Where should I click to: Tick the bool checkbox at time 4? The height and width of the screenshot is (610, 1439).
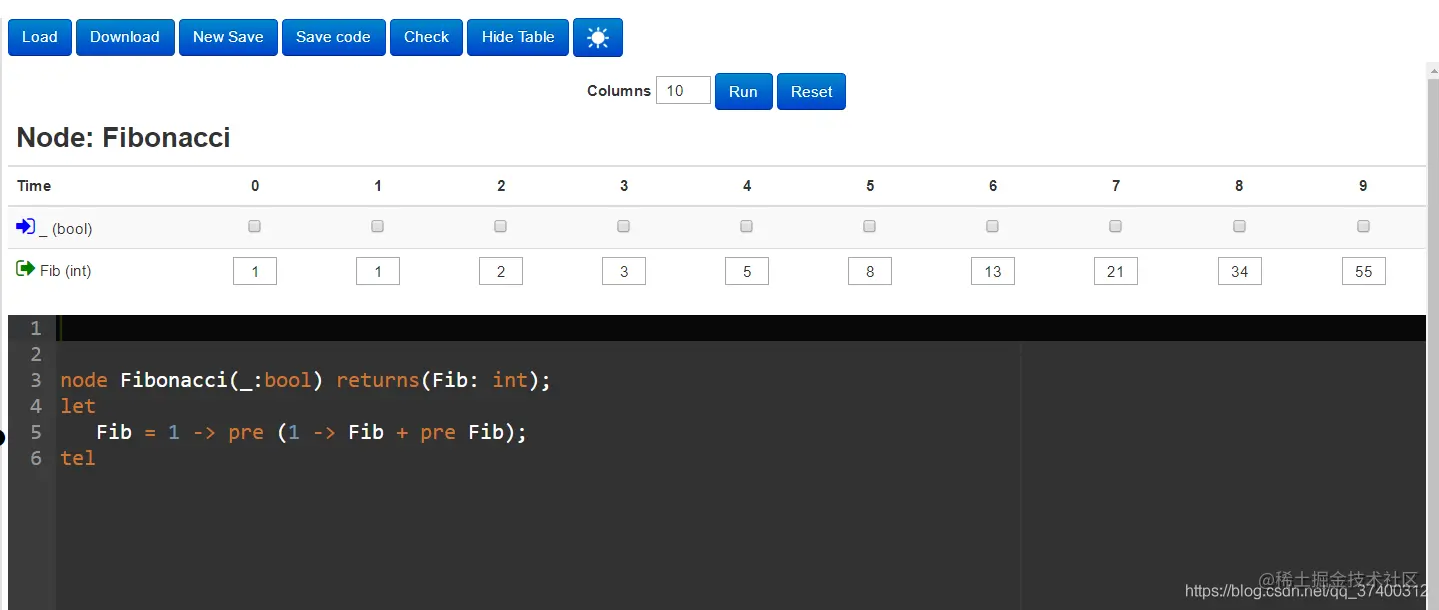coord(747,227)
